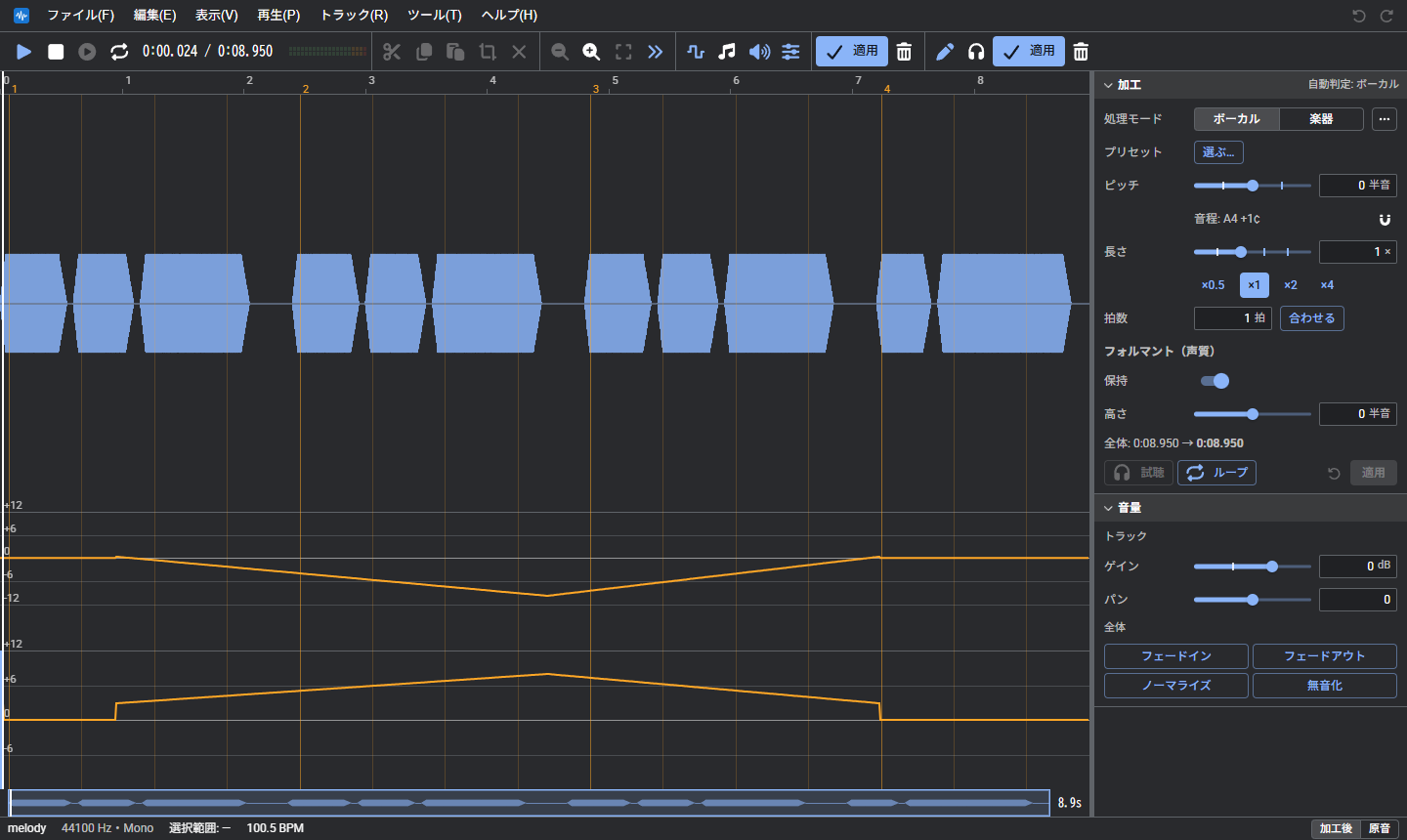1407x840 pixels.
Task: Toggle the pitch snap magnet icon
Action: (1385, 219)
